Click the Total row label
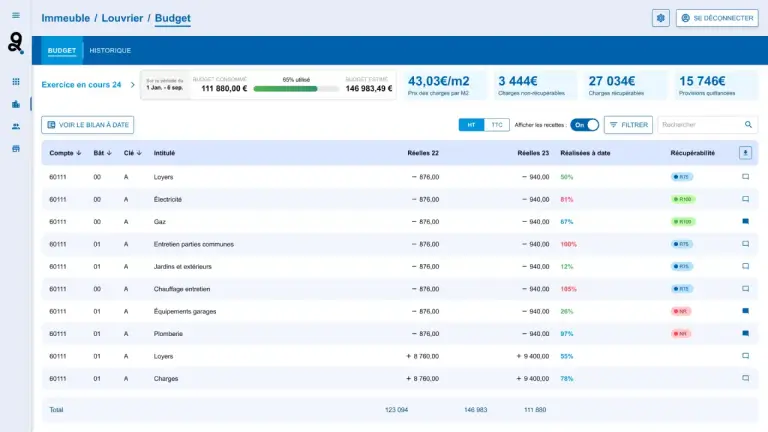The image size is (768, 432). [x=56, y=409]
